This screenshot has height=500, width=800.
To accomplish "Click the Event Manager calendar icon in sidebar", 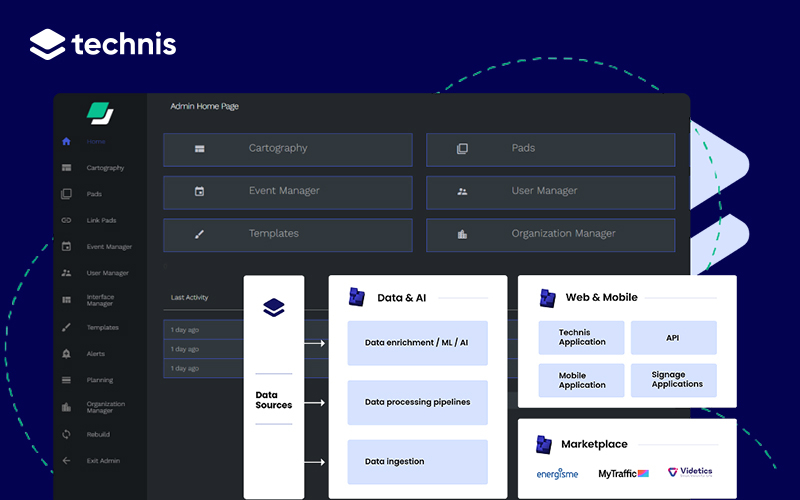I will 66,246.
